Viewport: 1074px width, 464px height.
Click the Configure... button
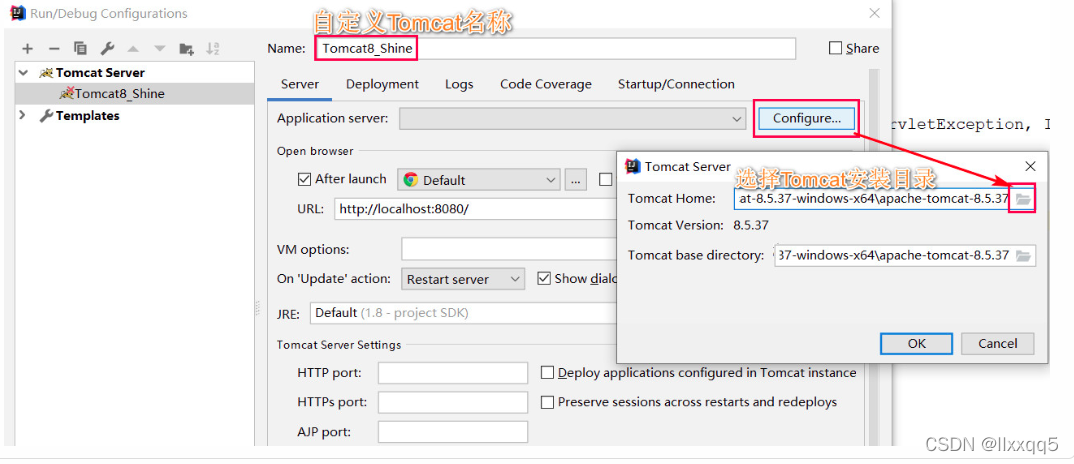807,119
